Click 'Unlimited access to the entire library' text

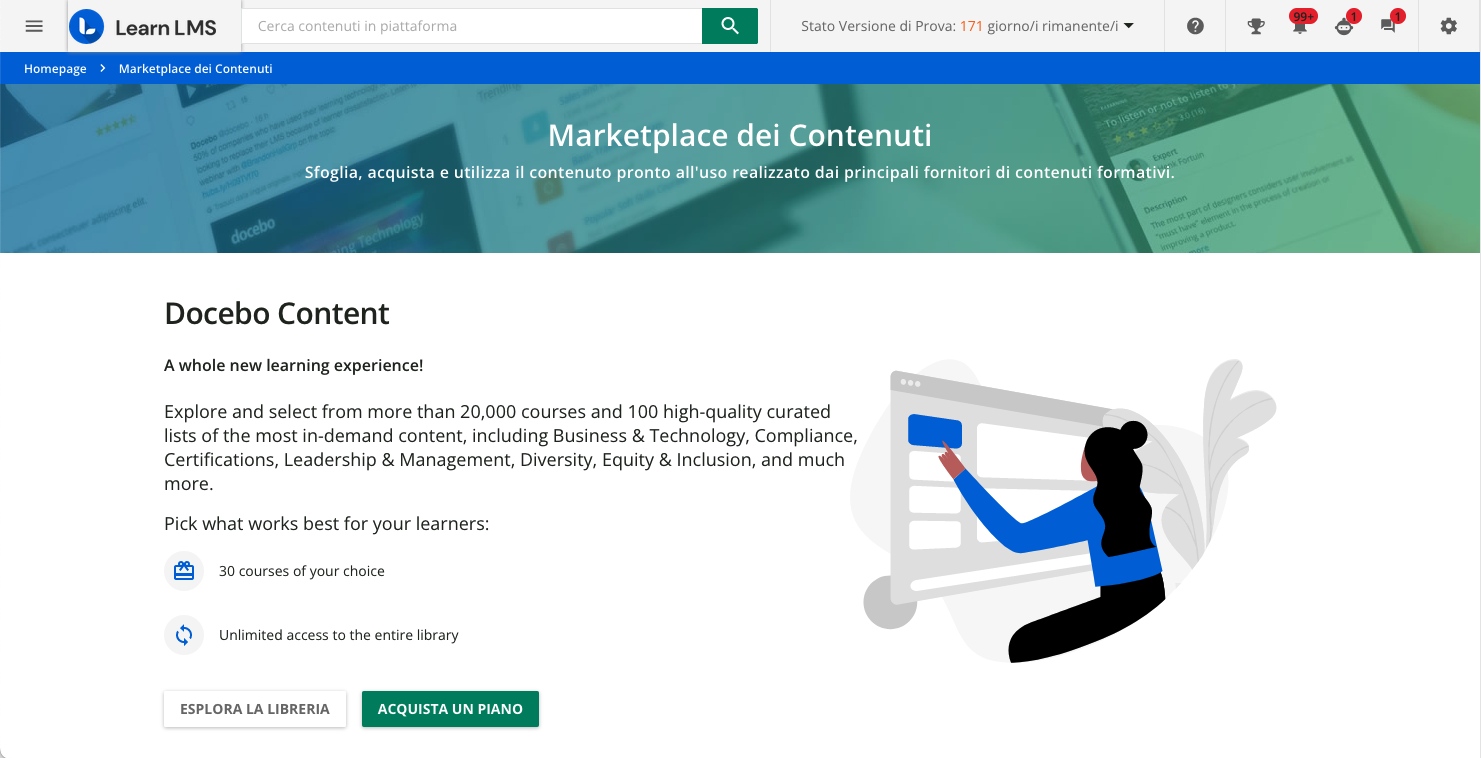click(x=339, y=635)
